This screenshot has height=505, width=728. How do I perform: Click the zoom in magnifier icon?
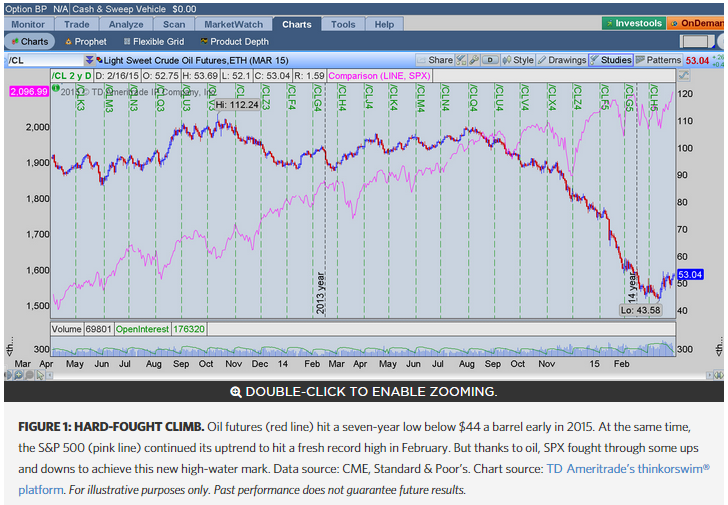[19, 375]
